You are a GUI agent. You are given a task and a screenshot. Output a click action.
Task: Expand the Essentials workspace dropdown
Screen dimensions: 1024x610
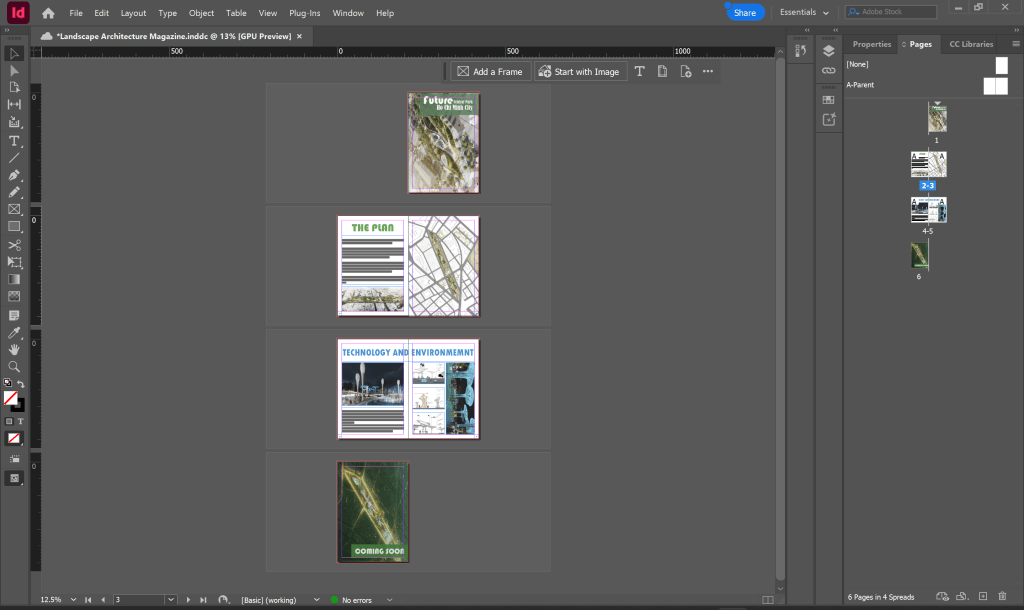point(805,13)
